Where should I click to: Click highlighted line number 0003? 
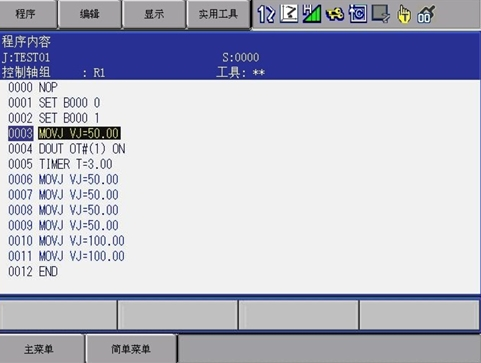[21, 134]
